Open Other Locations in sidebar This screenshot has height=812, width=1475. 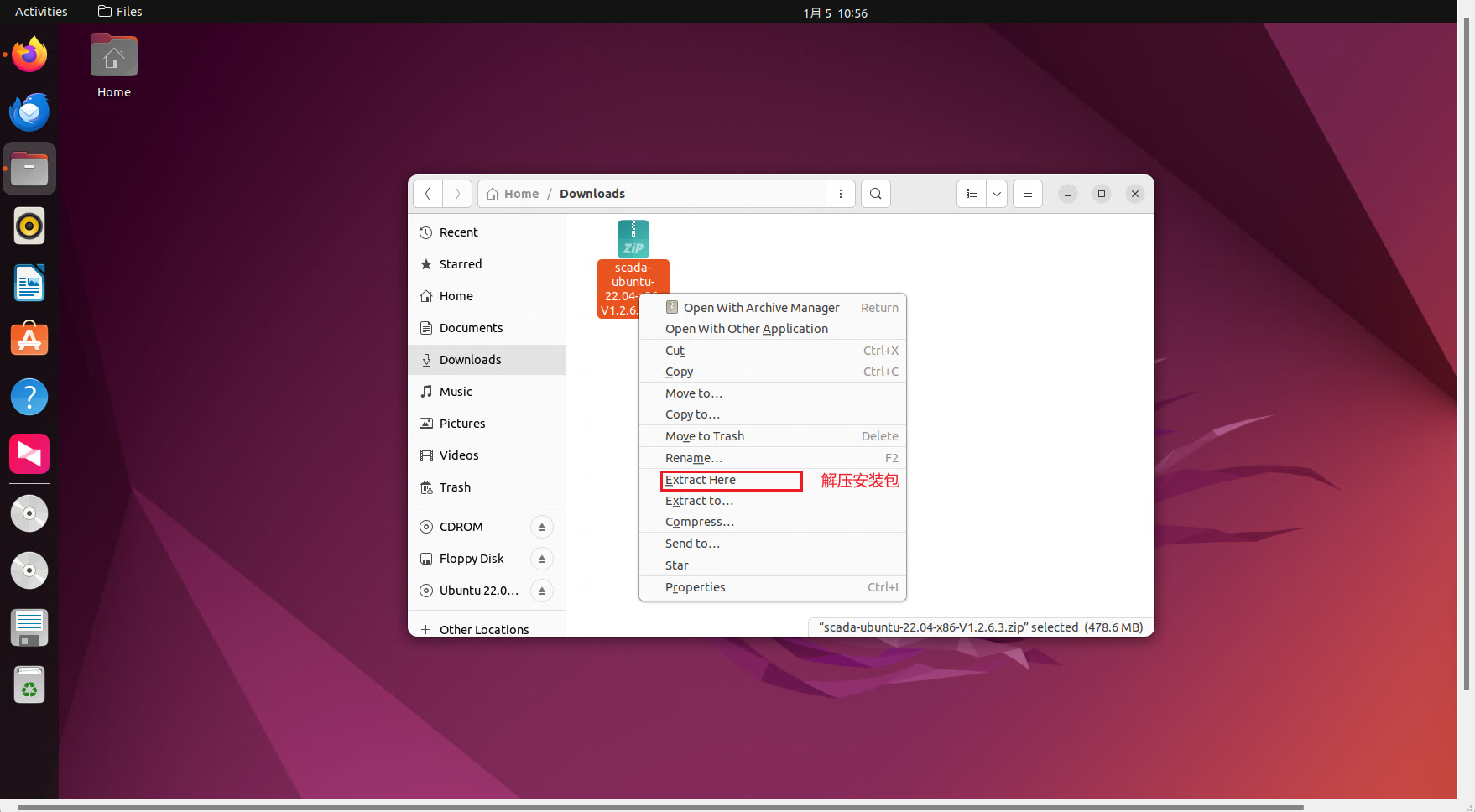pos(483,629)
